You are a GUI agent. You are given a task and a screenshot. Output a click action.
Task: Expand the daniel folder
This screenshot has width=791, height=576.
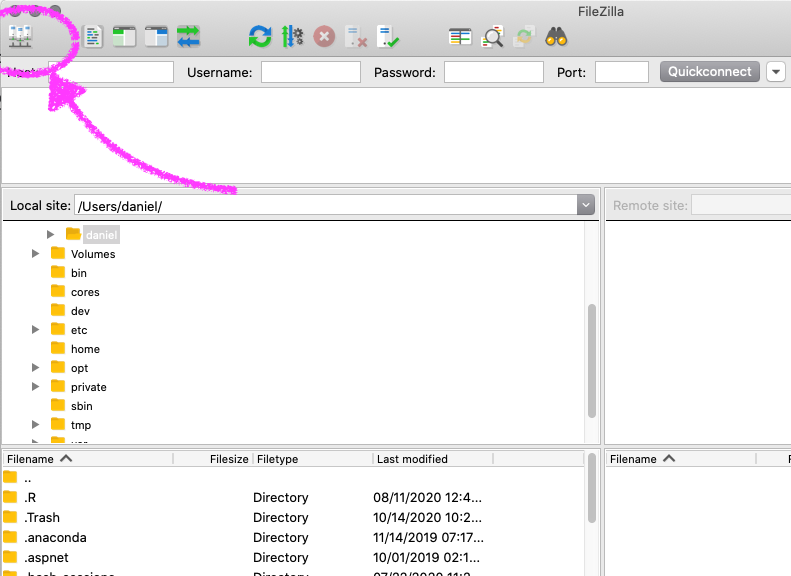pos(50,235)
